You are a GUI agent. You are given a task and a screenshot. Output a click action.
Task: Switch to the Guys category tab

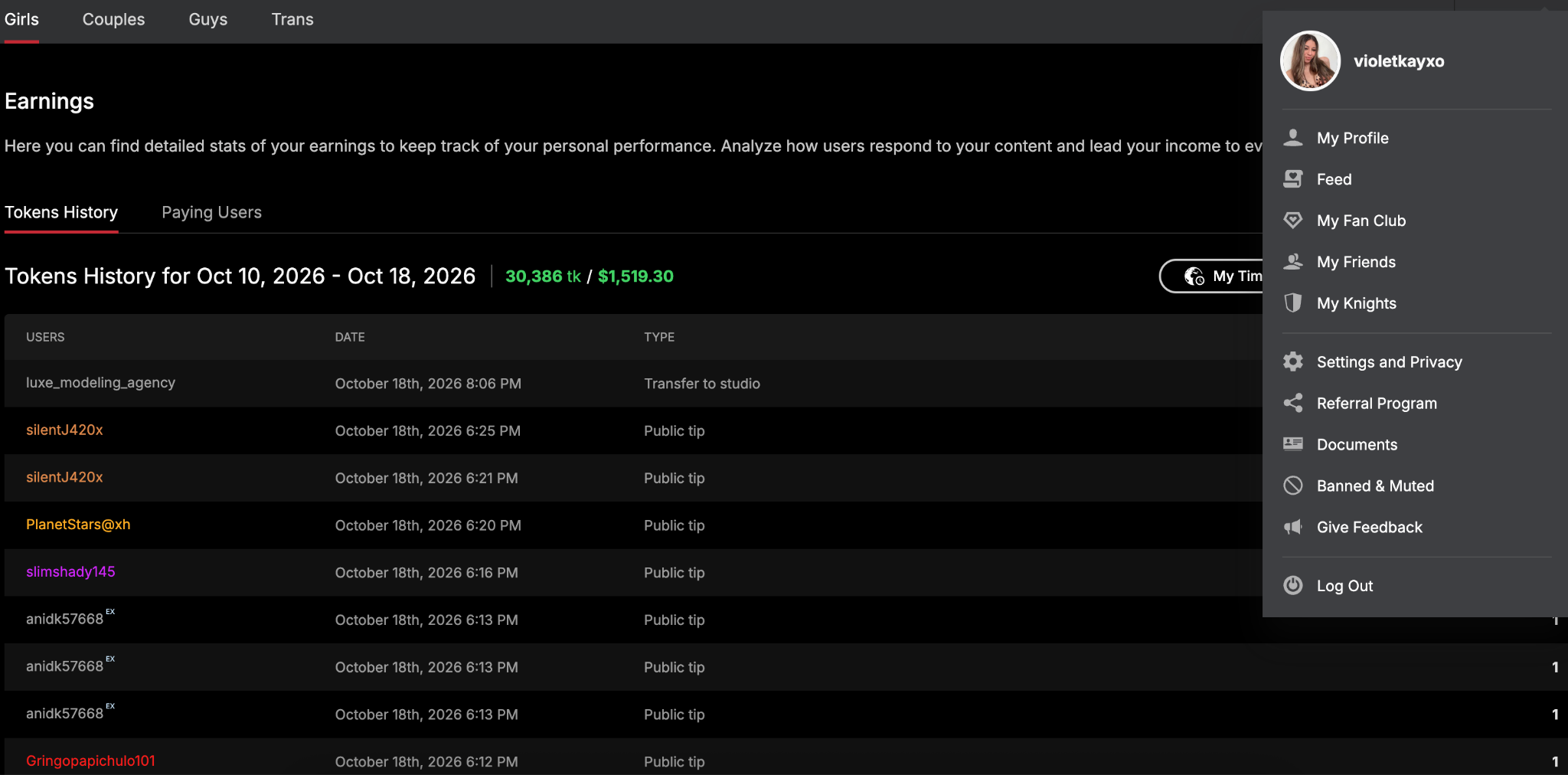click(208, 20)
